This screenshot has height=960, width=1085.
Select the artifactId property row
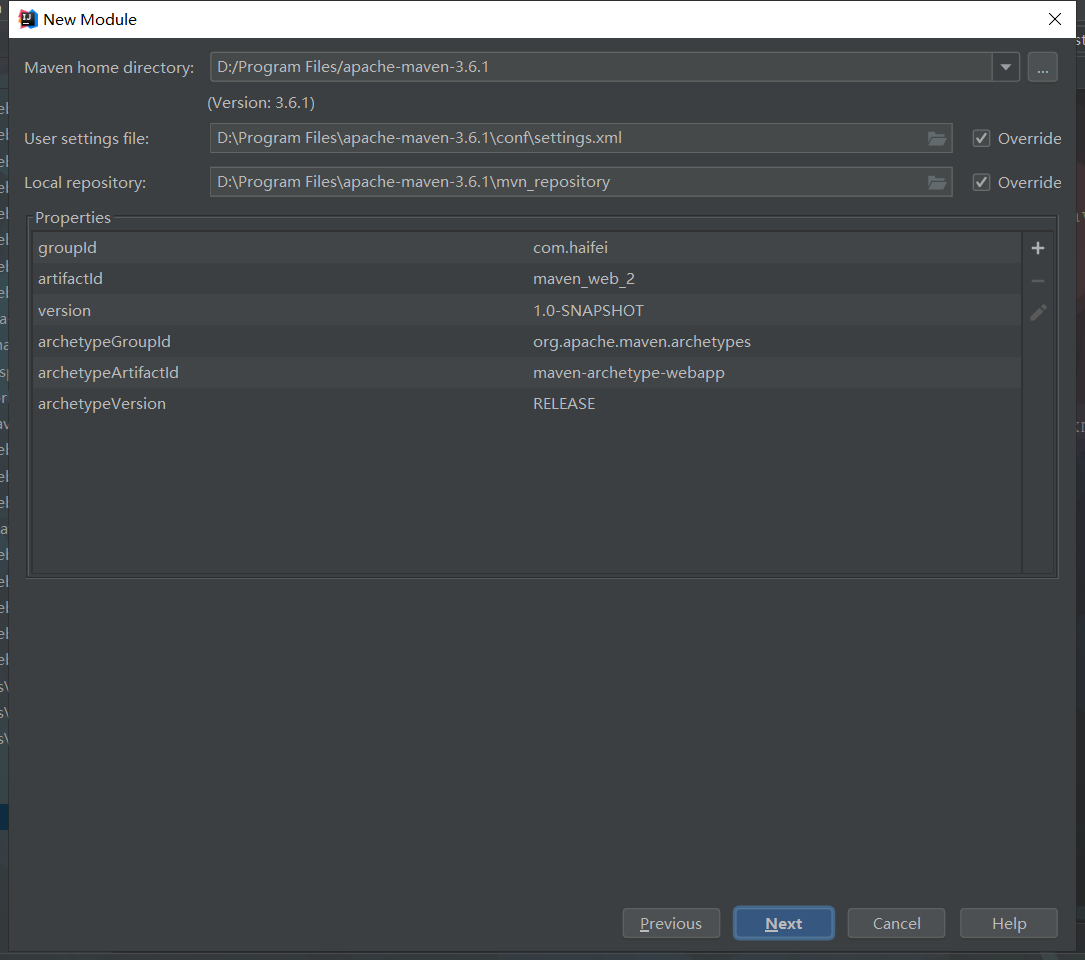pyautogui.click(x=527, y=279)
